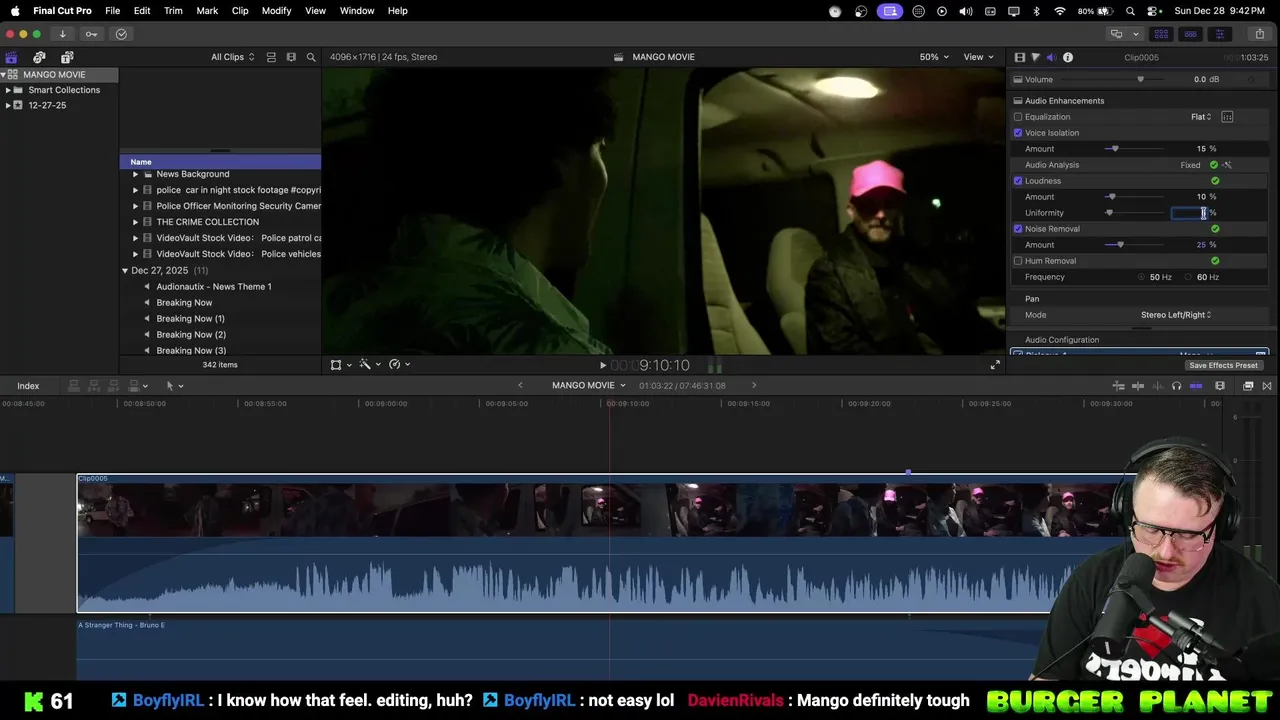Open the Transitions browser icon
The height and width of the screenshot is (720, 1280).
[x=1267, y=386]
